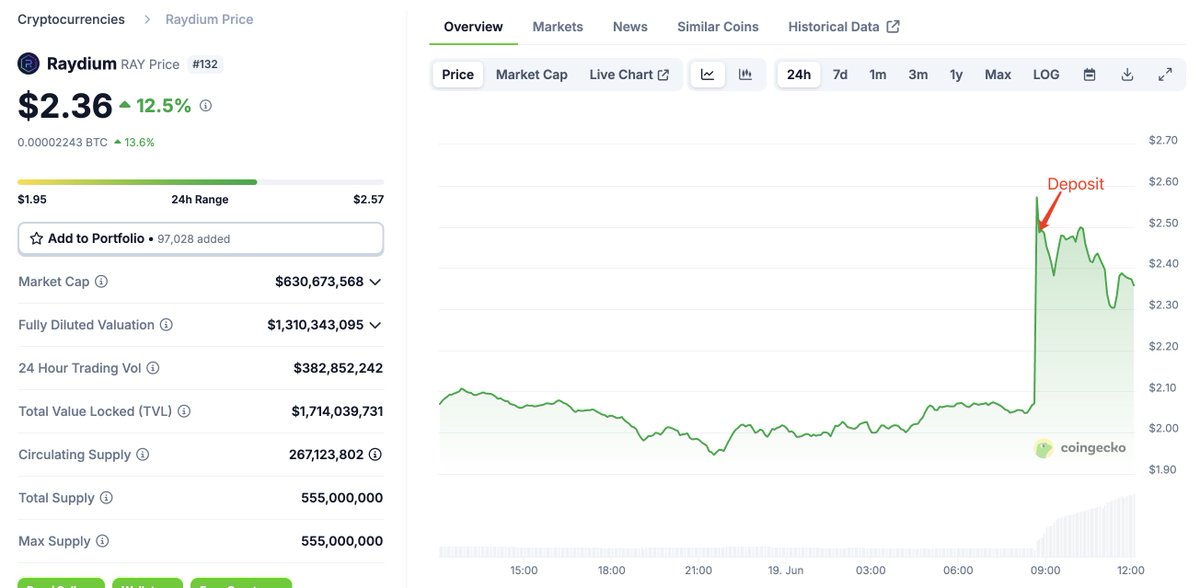Click Add to Portfolio button
Screen dimensions: 1200x588
pos(201,239)
